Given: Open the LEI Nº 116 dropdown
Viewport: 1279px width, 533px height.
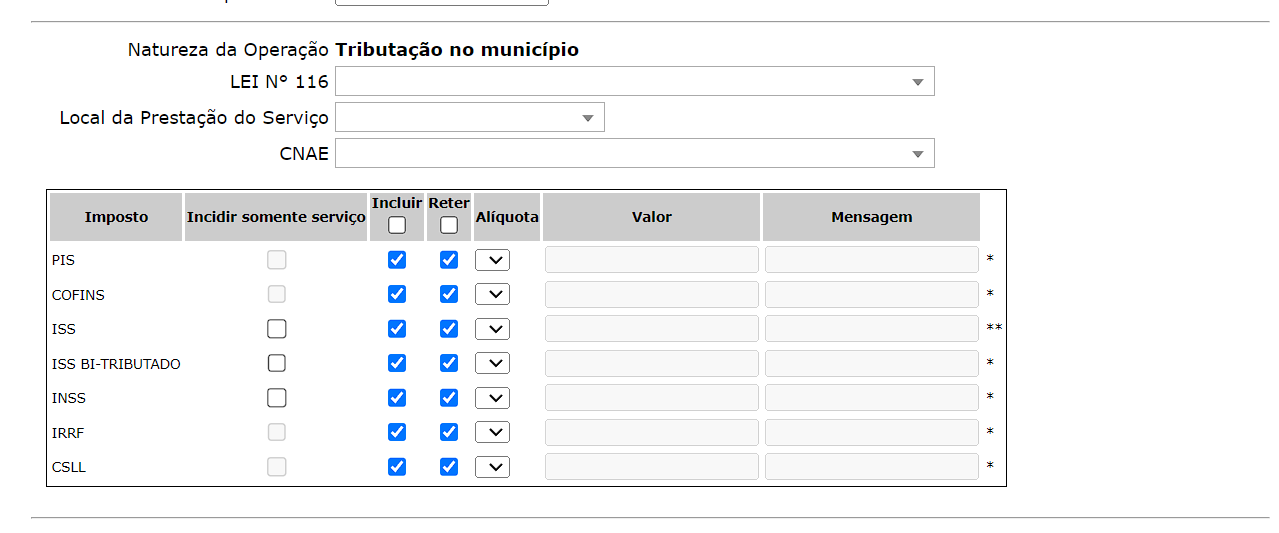Looking at the screenshot, I should [x=635, y=82].
